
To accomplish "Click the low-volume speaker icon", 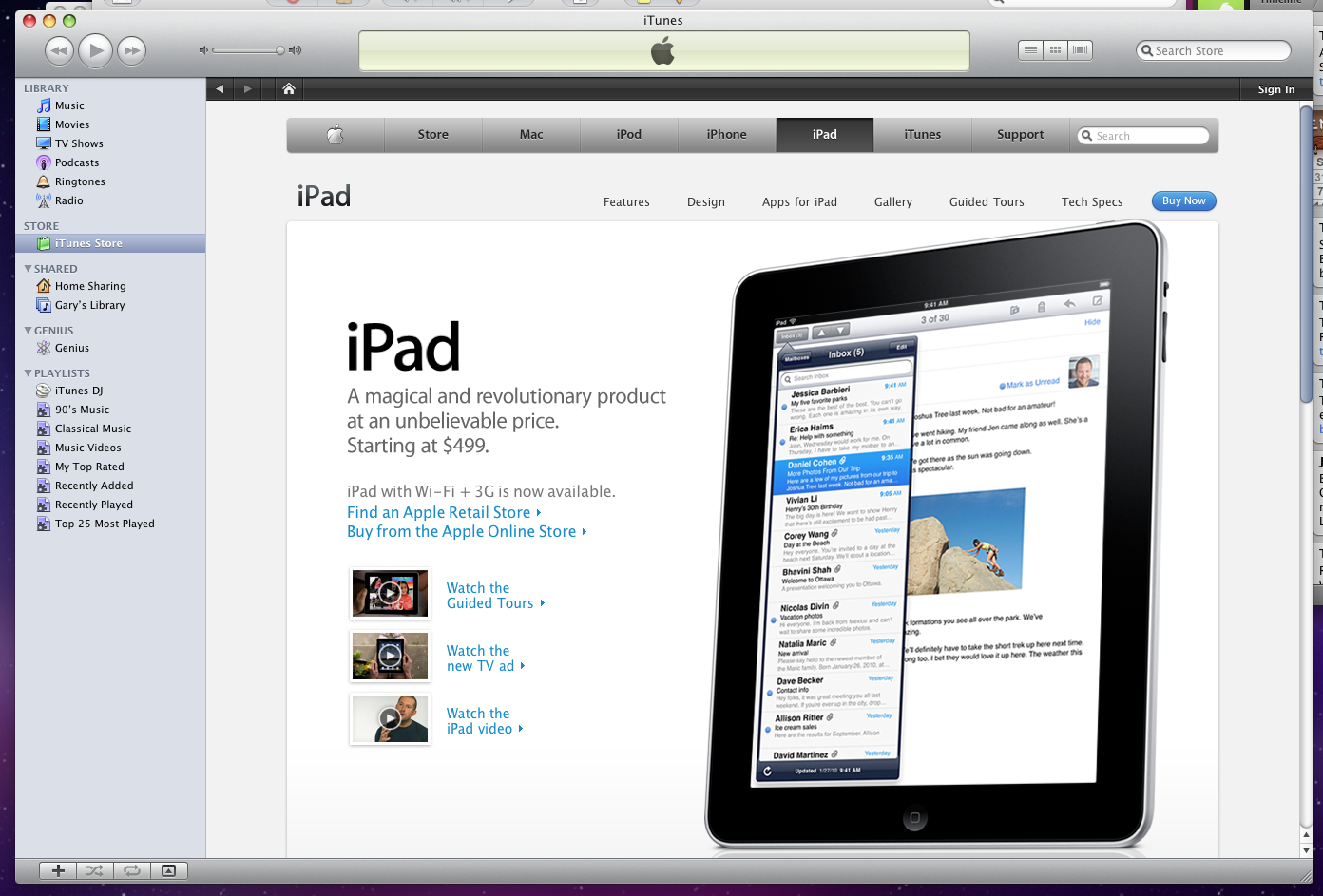I will point(202,50).
